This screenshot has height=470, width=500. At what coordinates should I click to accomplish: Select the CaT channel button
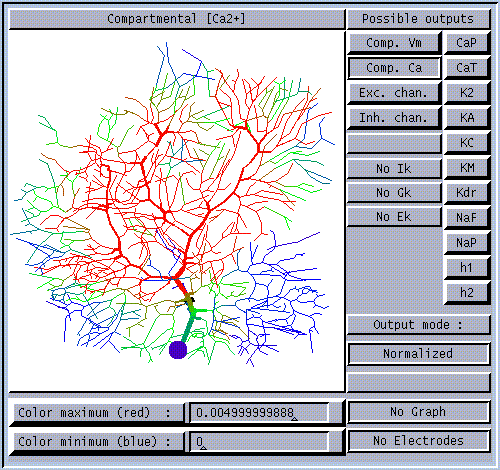coord(467,68)
